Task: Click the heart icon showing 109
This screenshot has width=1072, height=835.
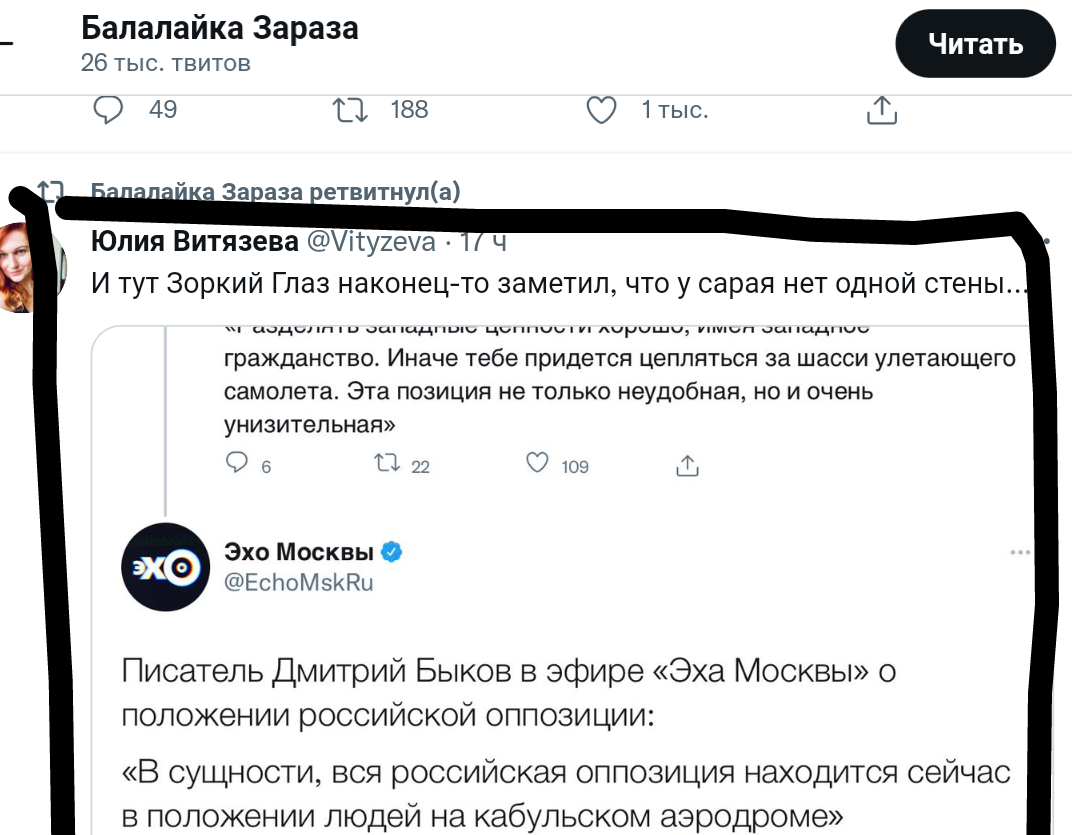Action: point(537,463)
